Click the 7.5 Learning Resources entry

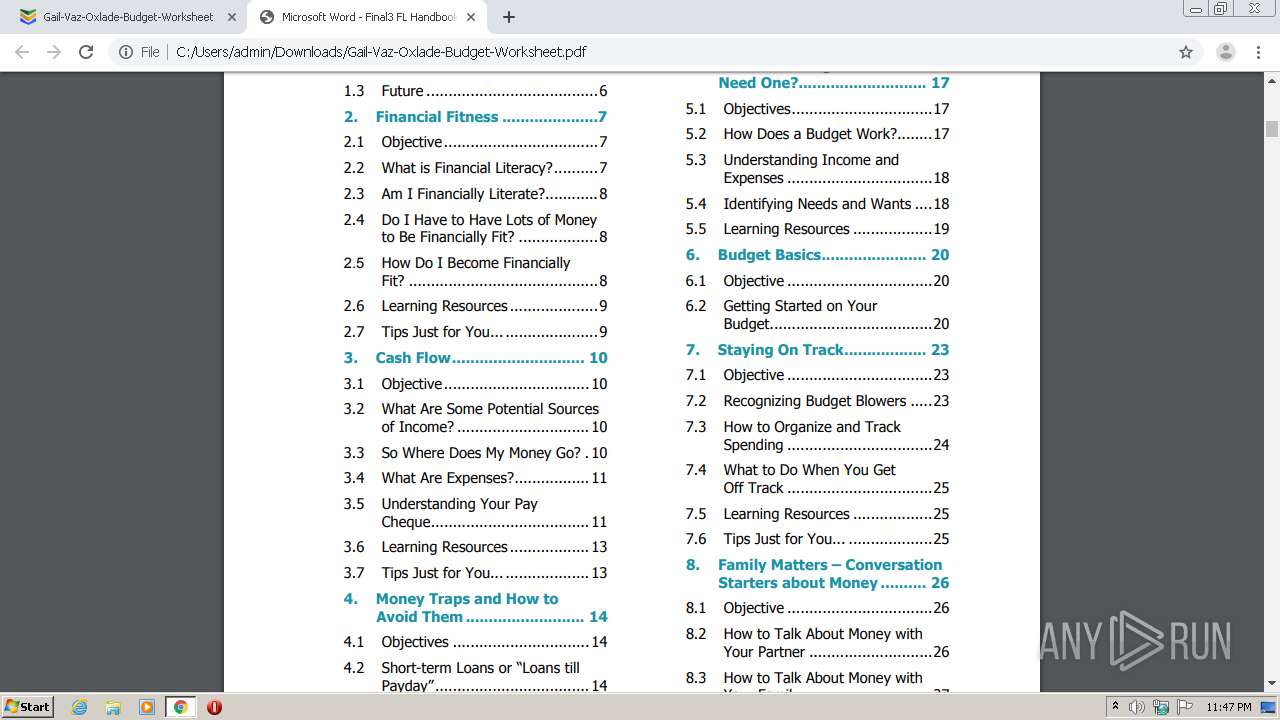point(817,514)
